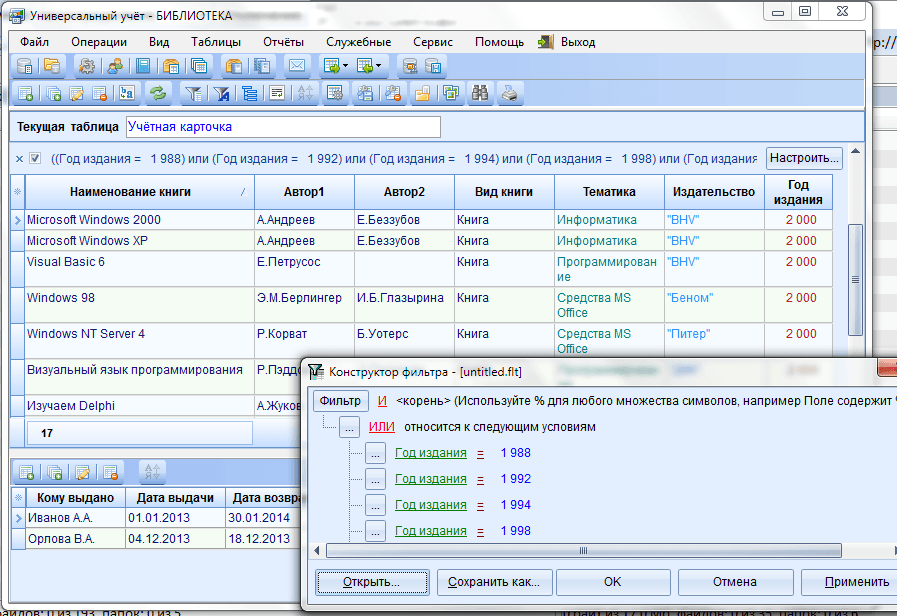The image size is (897, 616).
Task: Click the printer icon in toolbar
Action: [x=510, y=94]
